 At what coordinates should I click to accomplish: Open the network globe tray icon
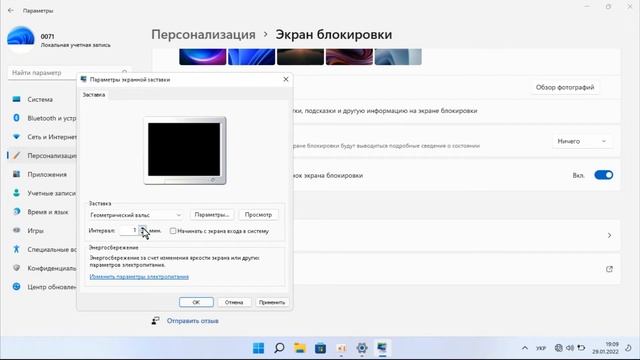tap(558, 348)
